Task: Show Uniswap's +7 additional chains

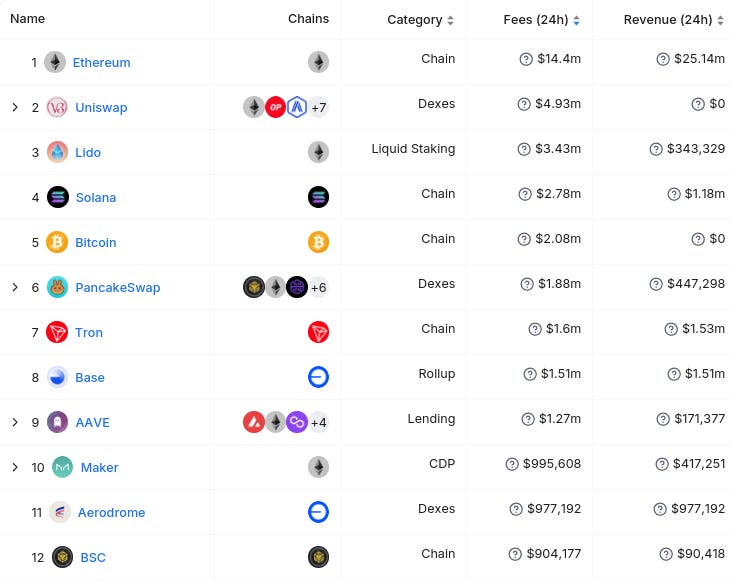Action: (x=319, y=107)
